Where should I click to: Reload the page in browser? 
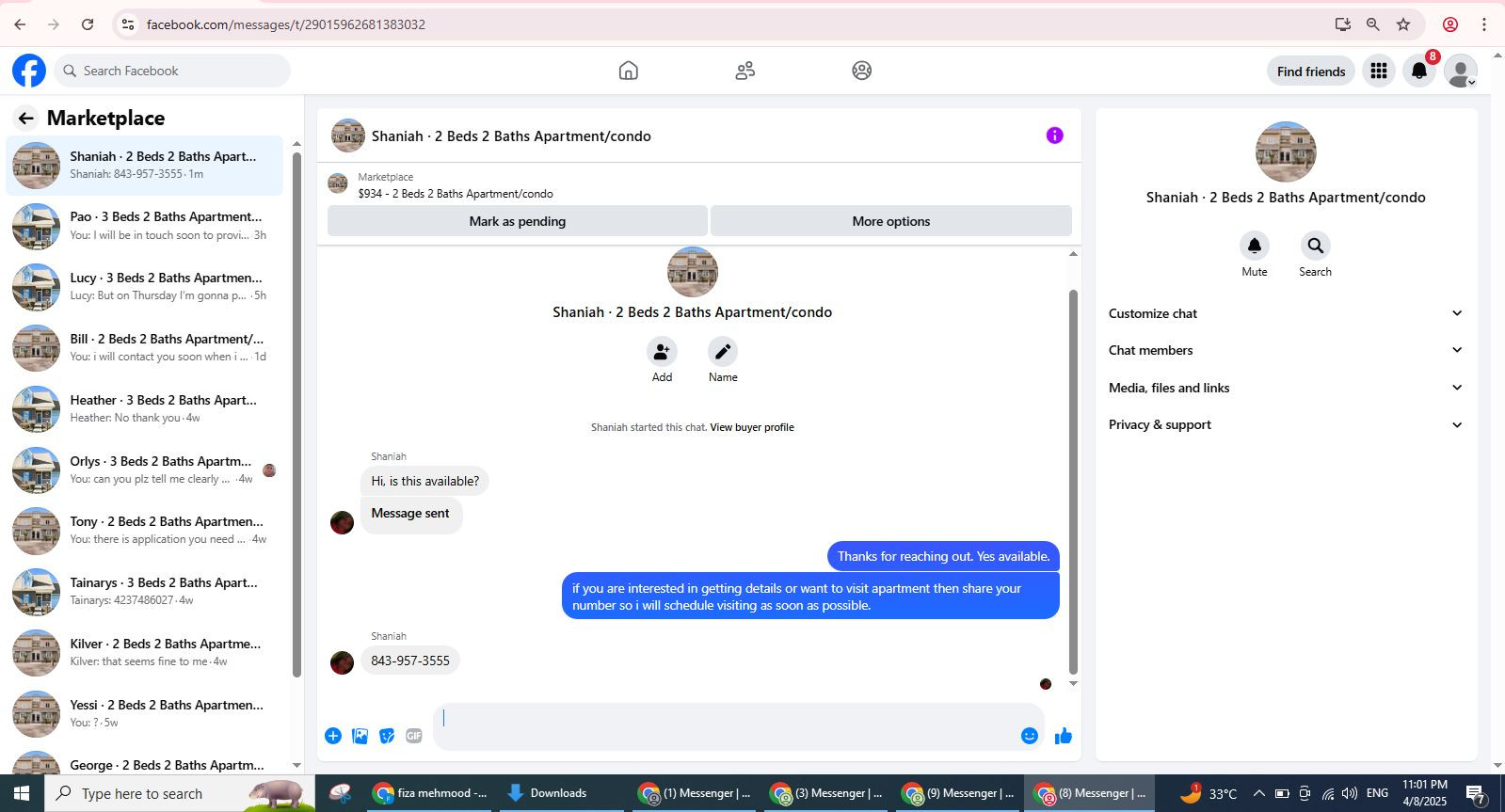(88, 24)
